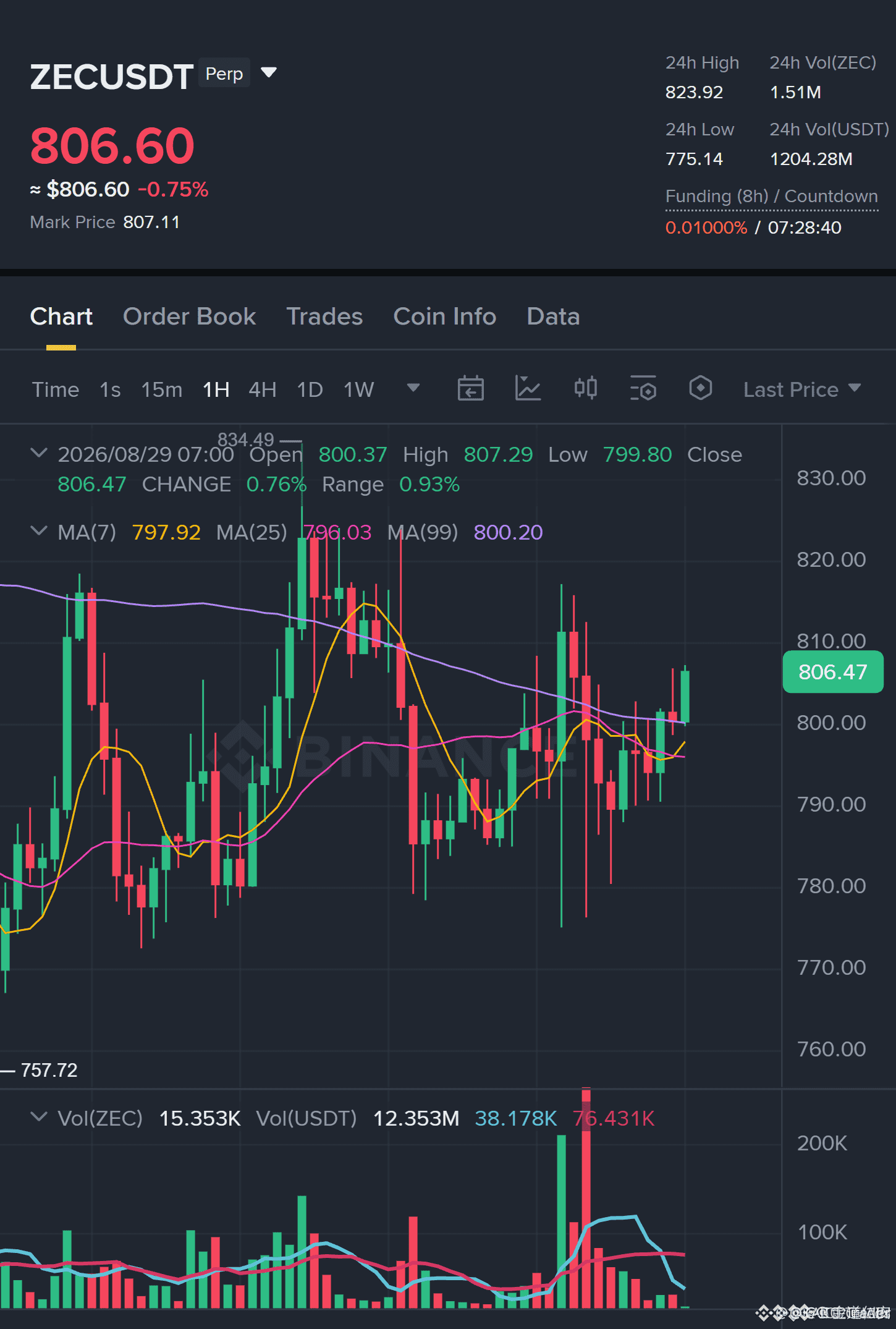896x1329 pixels.
Task: Click the 834.49 high price marker
Action: click(245, 439)
